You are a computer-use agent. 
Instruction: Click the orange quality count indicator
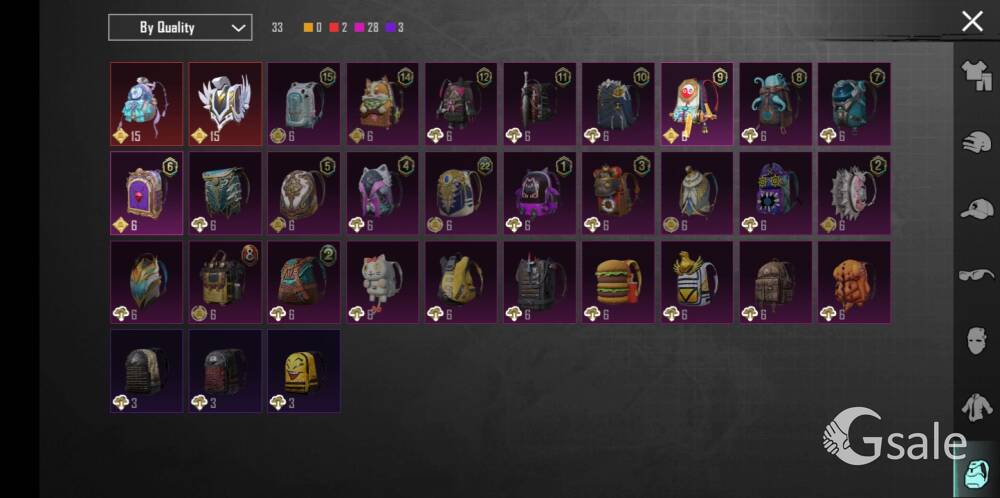click(312, 27)
